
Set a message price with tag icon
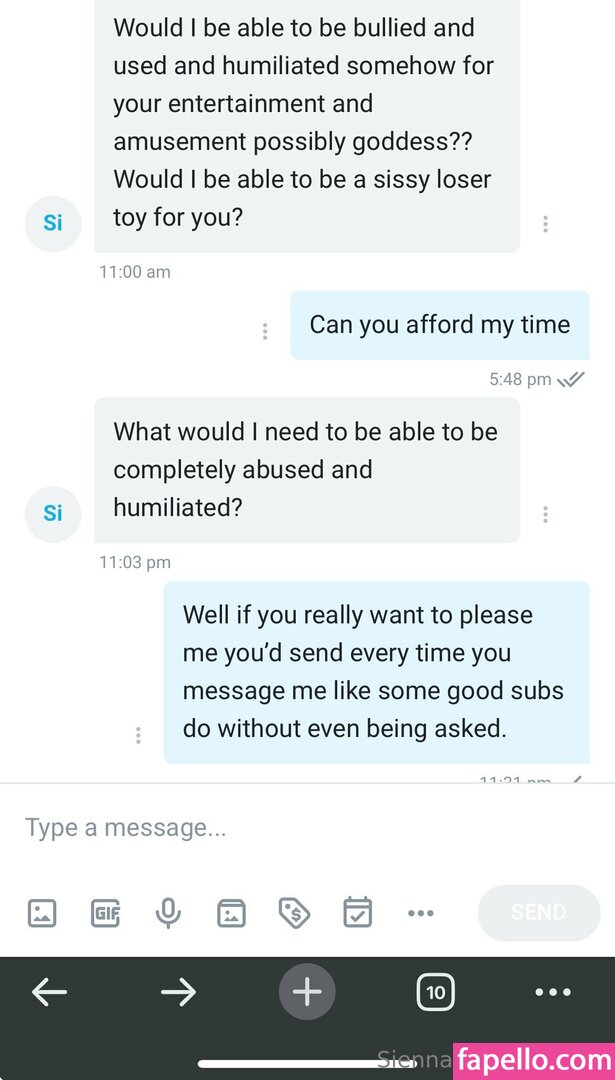294,912
